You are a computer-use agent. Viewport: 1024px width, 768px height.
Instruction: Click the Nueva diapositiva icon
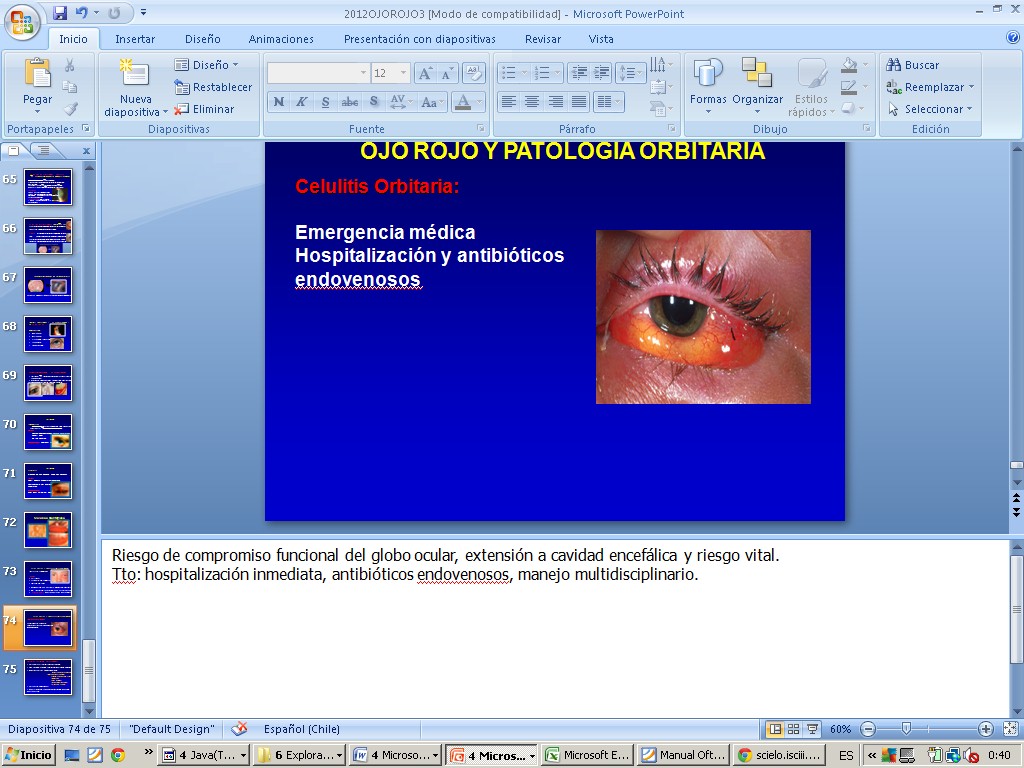[135, 74]
